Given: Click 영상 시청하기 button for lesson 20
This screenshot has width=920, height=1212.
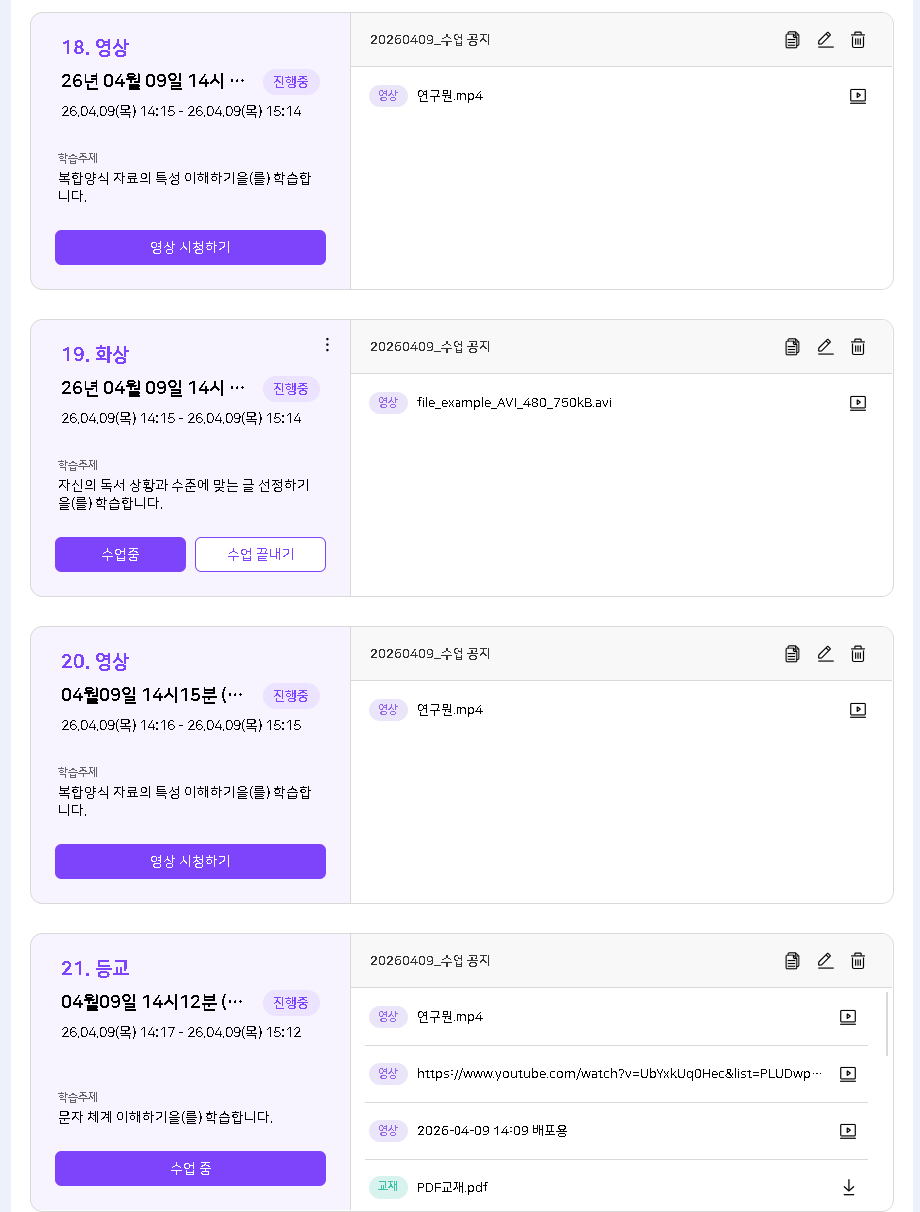Looking at the screenshot, I should (x=190, y=861).
